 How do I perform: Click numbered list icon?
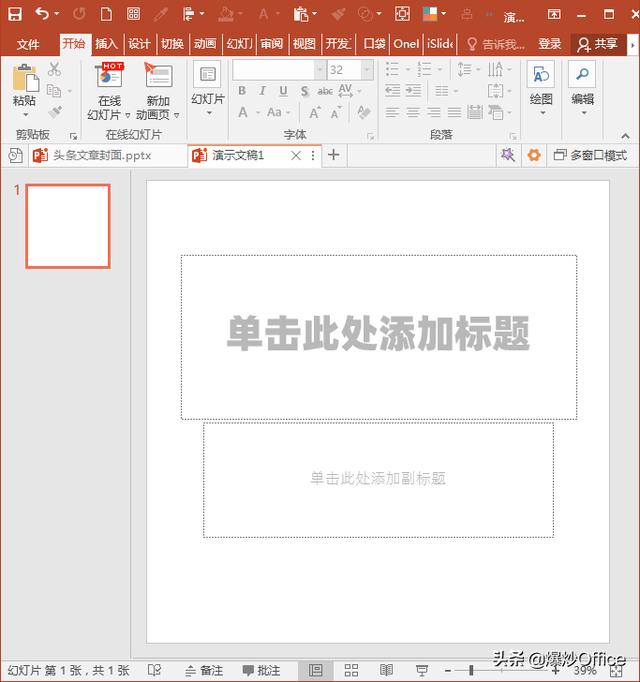coord(424,69)
